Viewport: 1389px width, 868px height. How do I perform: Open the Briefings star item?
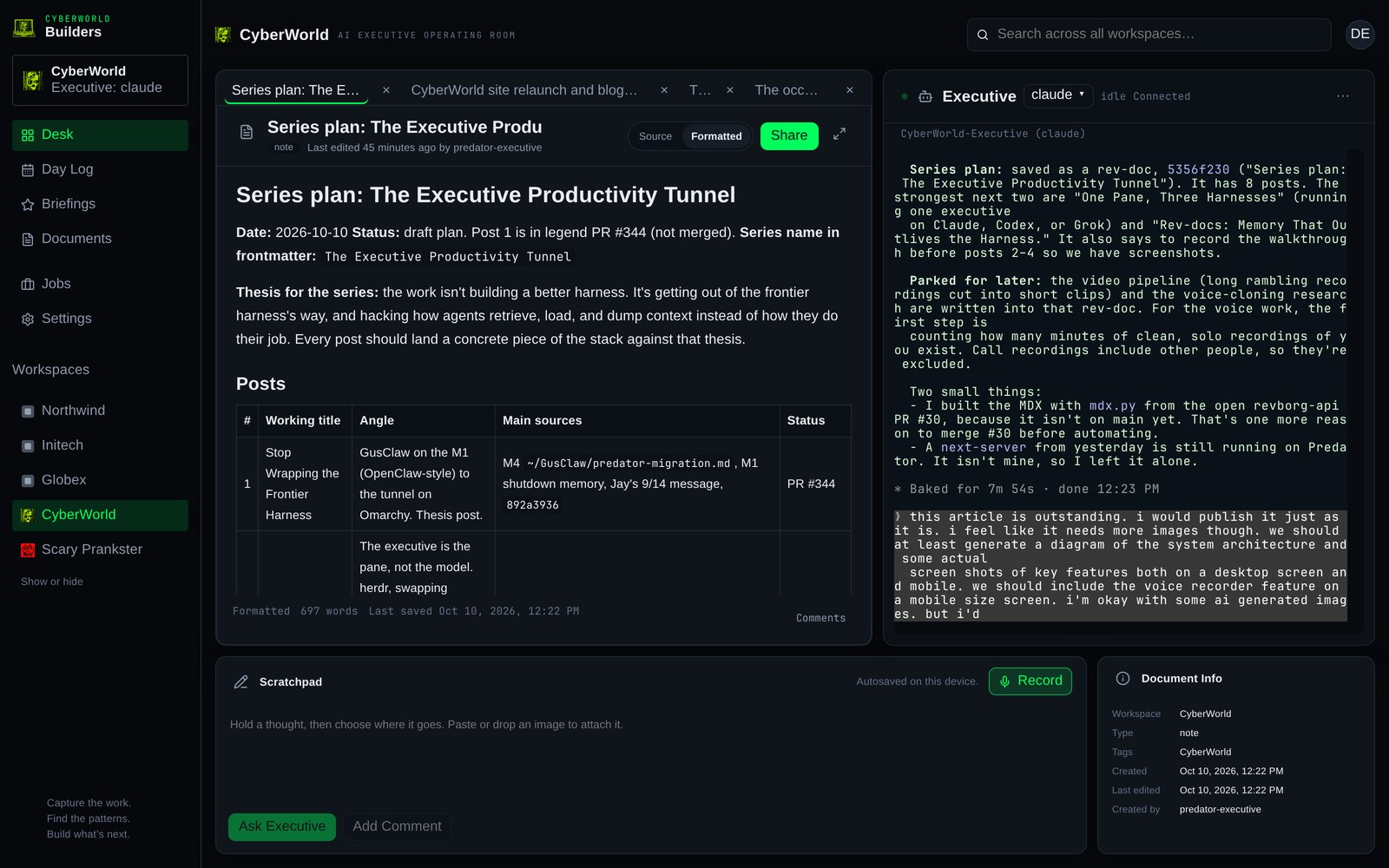click(100, 204)
